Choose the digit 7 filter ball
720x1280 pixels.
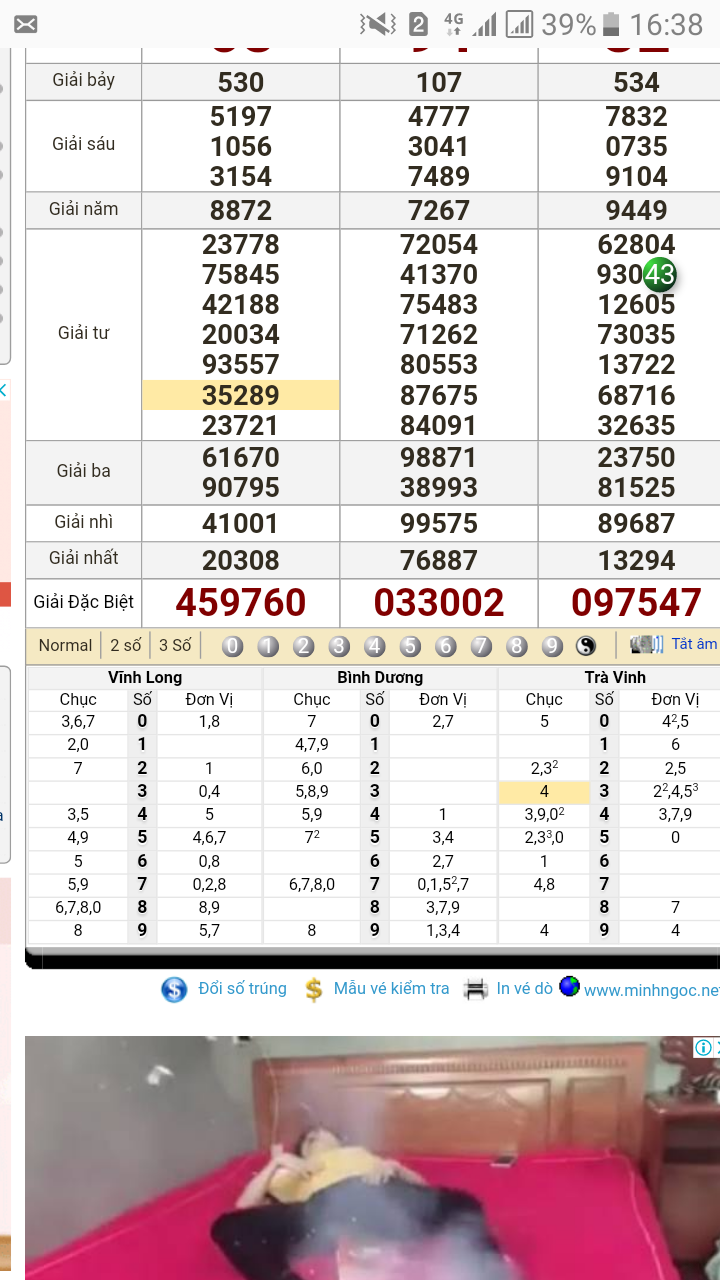(481, 646)
